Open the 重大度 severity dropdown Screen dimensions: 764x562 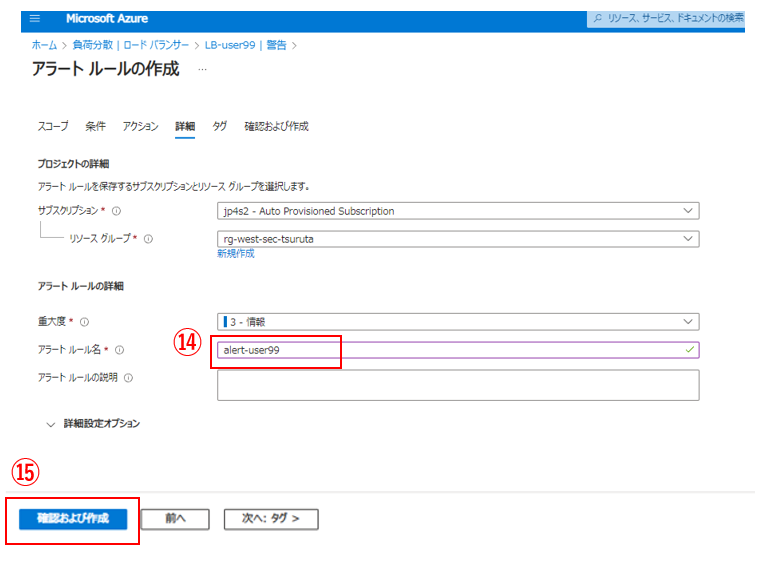point(458,322)
